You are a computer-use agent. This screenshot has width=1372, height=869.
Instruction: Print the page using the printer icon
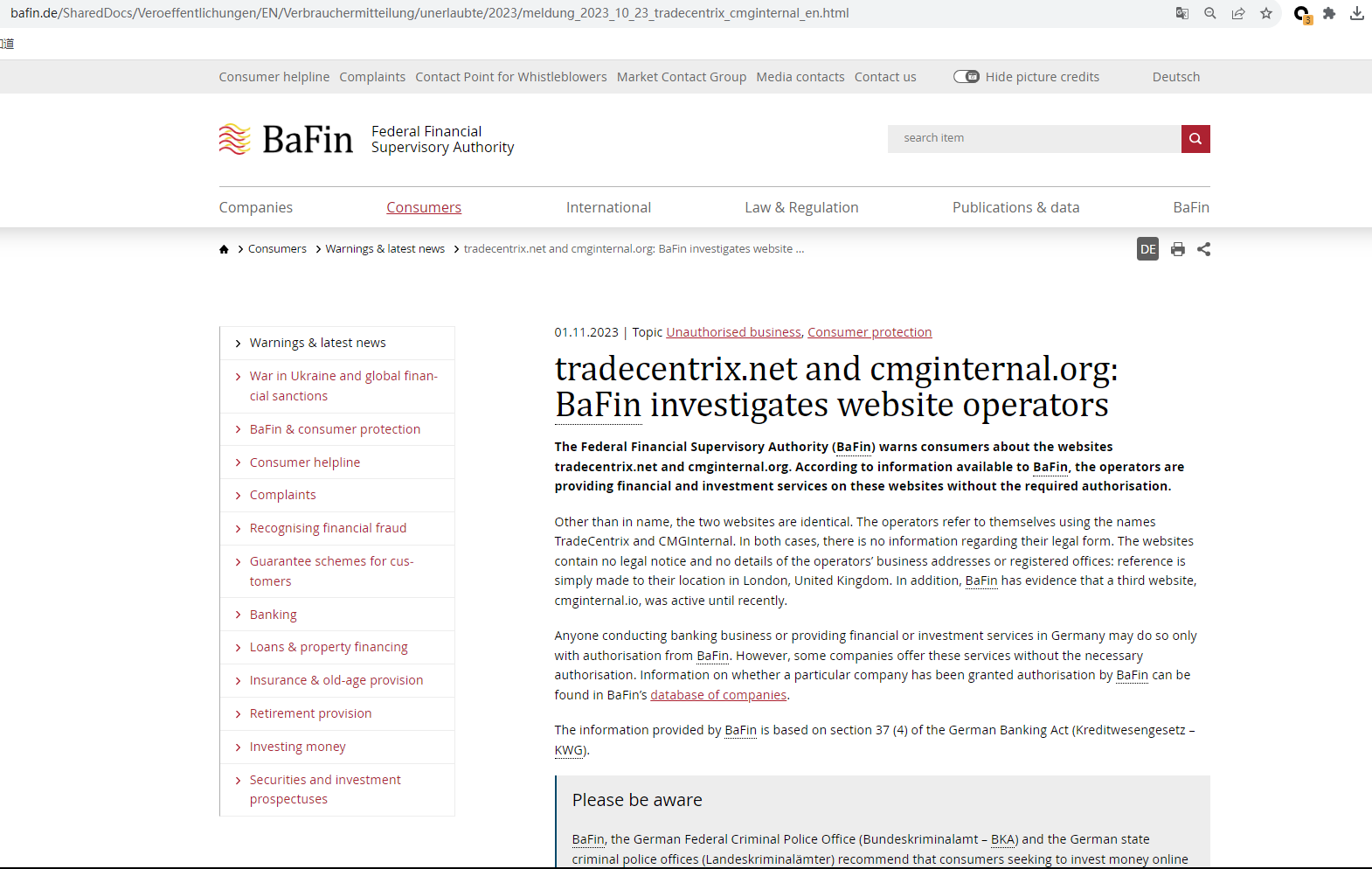tap(1178, 249)
